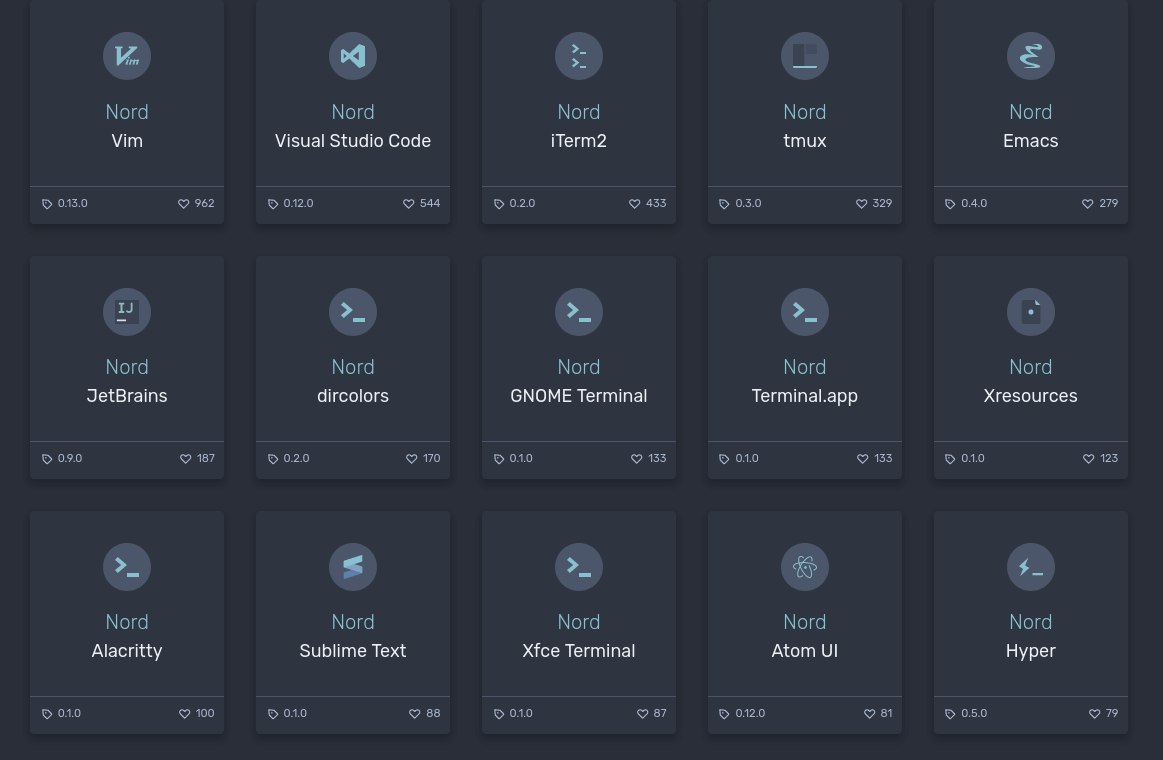Click the version tag icon on the Emacs card
This screenshot has width=1163, height=760.
pyautogui.click(x=950, y=203)
